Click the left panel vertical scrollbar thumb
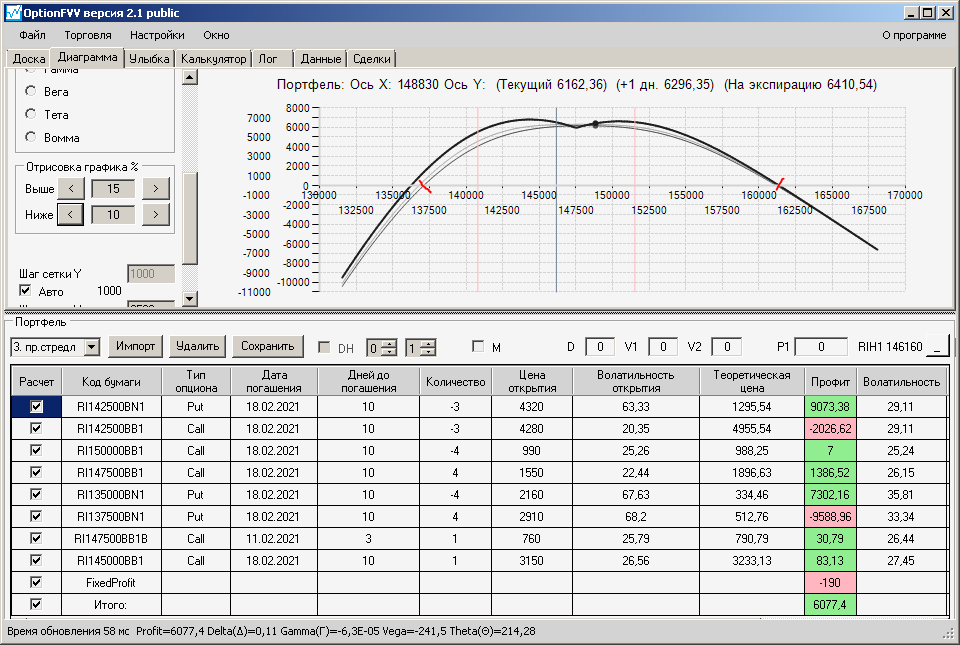The height and width of the screenshot is (645, 960). (x=189, y=217)
